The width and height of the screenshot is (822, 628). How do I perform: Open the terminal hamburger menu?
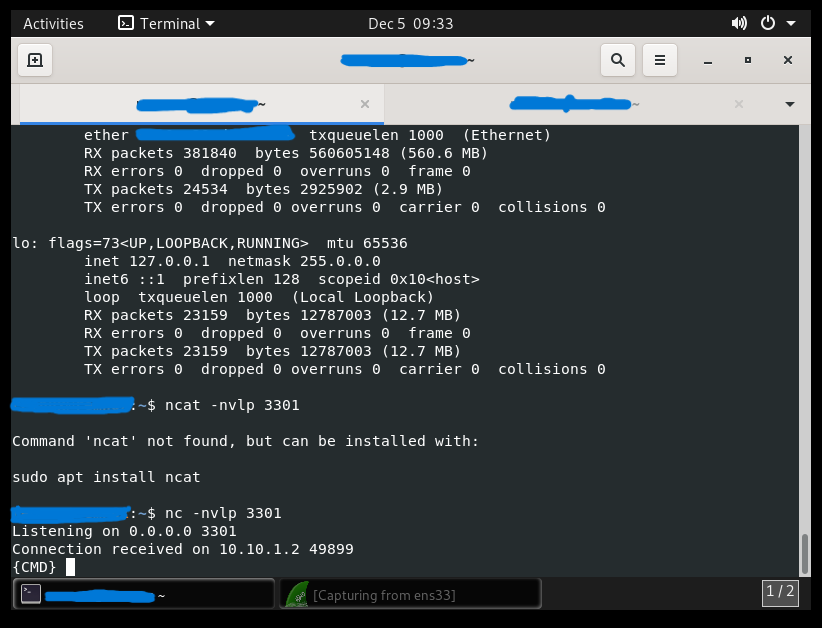pyautogui.click(x=660, y=60)
